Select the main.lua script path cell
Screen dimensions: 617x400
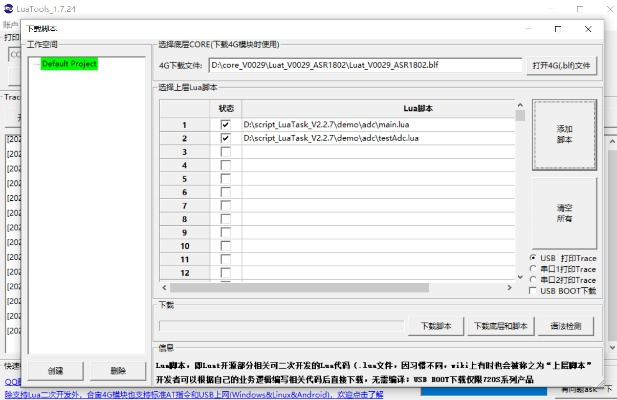378,125
